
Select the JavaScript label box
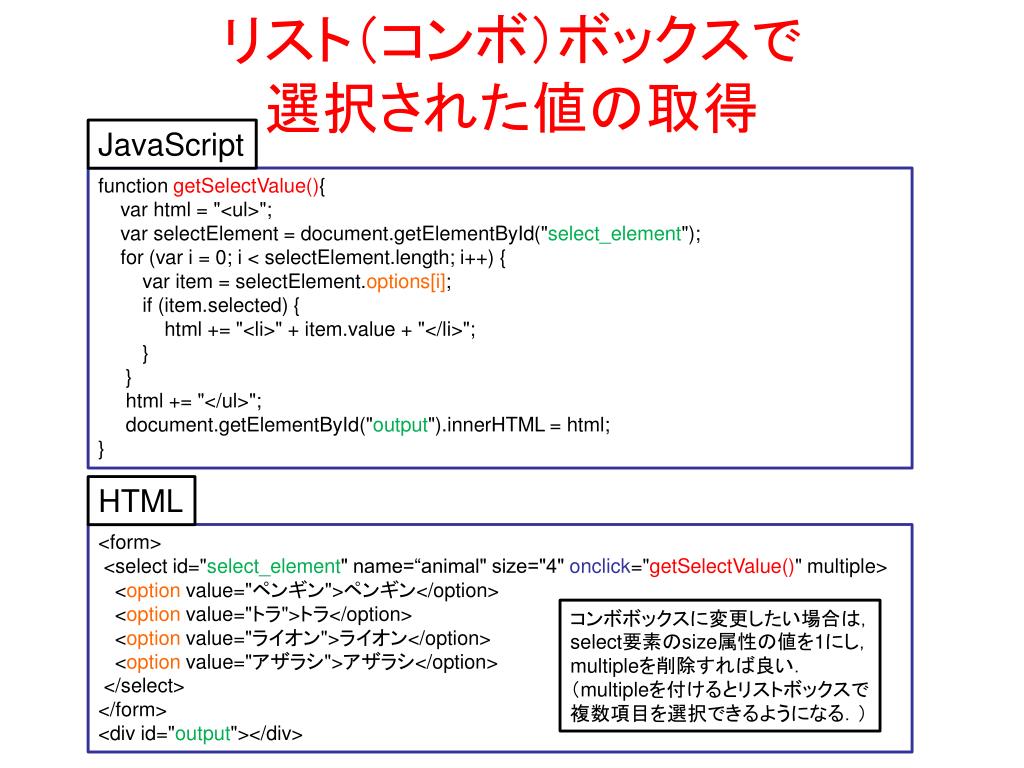tap(172, 144)
